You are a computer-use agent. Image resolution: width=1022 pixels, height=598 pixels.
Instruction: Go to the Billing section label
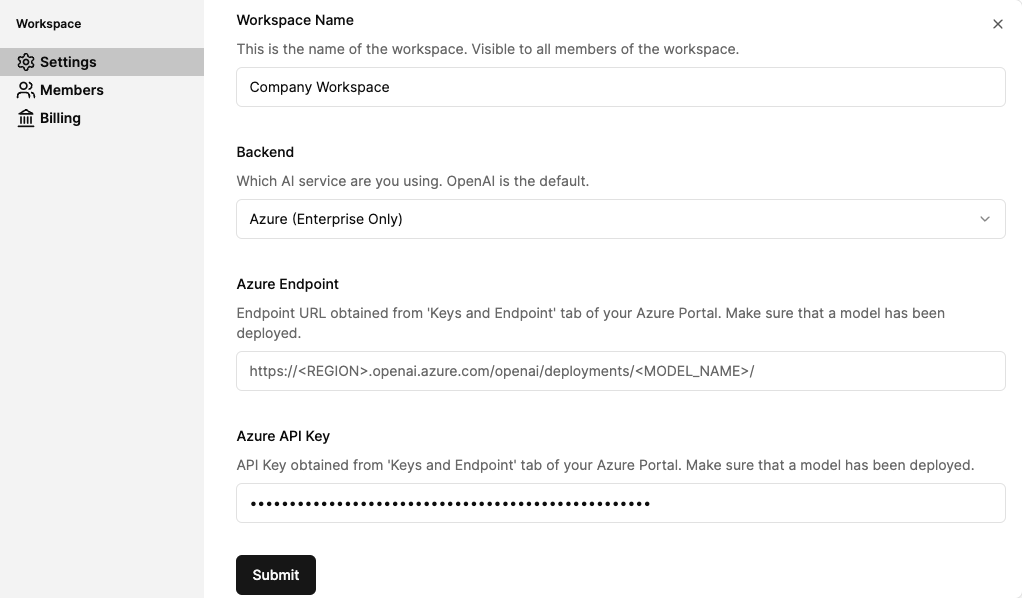pyautogui.click(x=60, y=118)
